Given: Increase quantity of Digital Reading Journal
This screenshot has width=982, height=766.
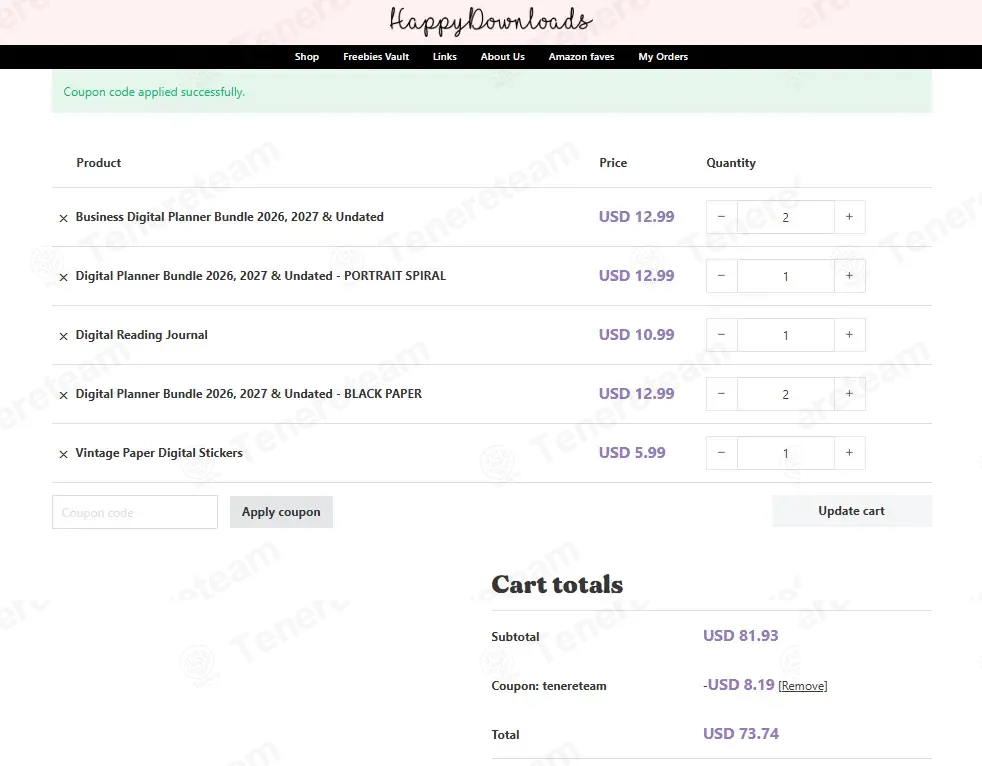Looking at the screenshot, I should [x=849, y=335].
